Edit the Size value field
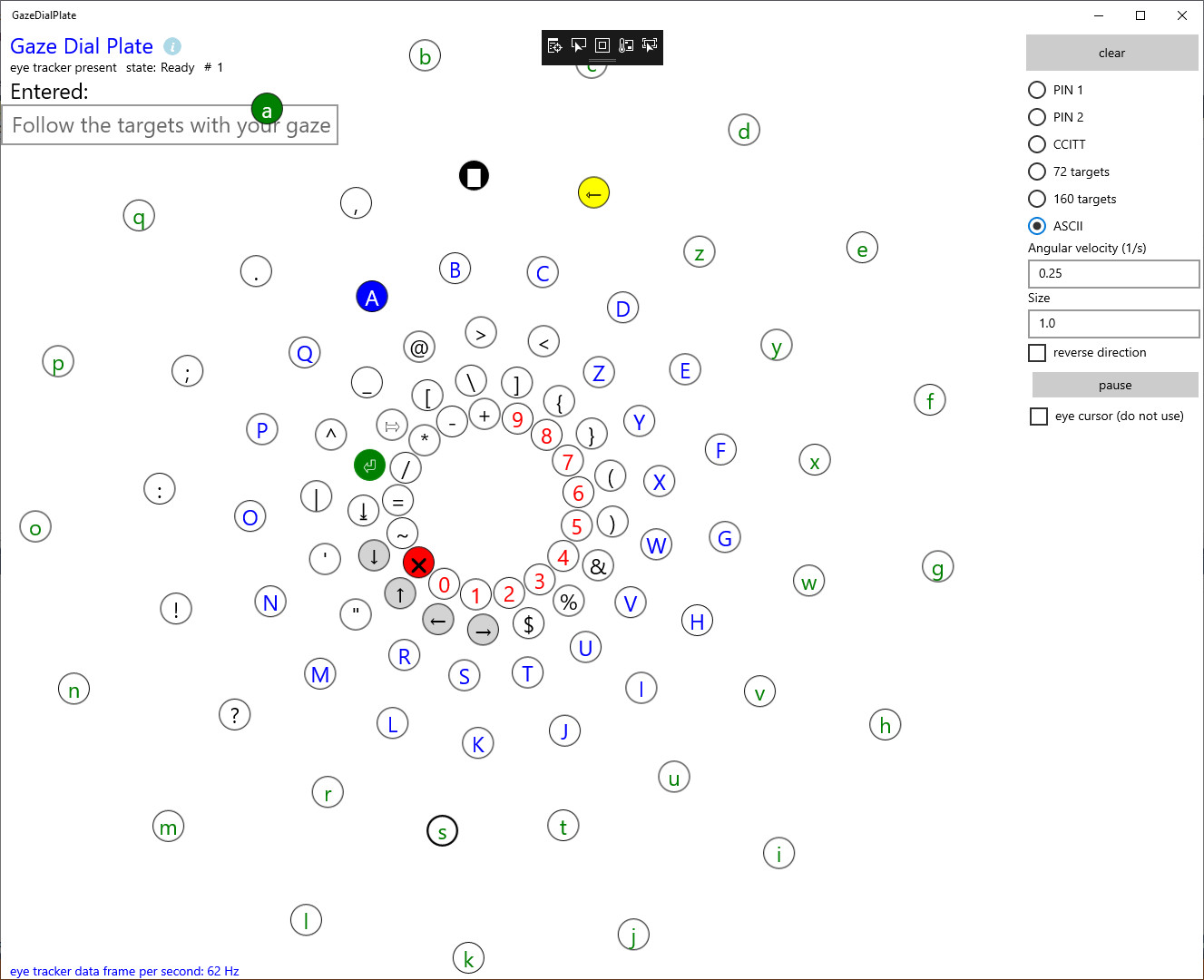The width and height of the screenshot is (1204, 980). coord(1113,323)
